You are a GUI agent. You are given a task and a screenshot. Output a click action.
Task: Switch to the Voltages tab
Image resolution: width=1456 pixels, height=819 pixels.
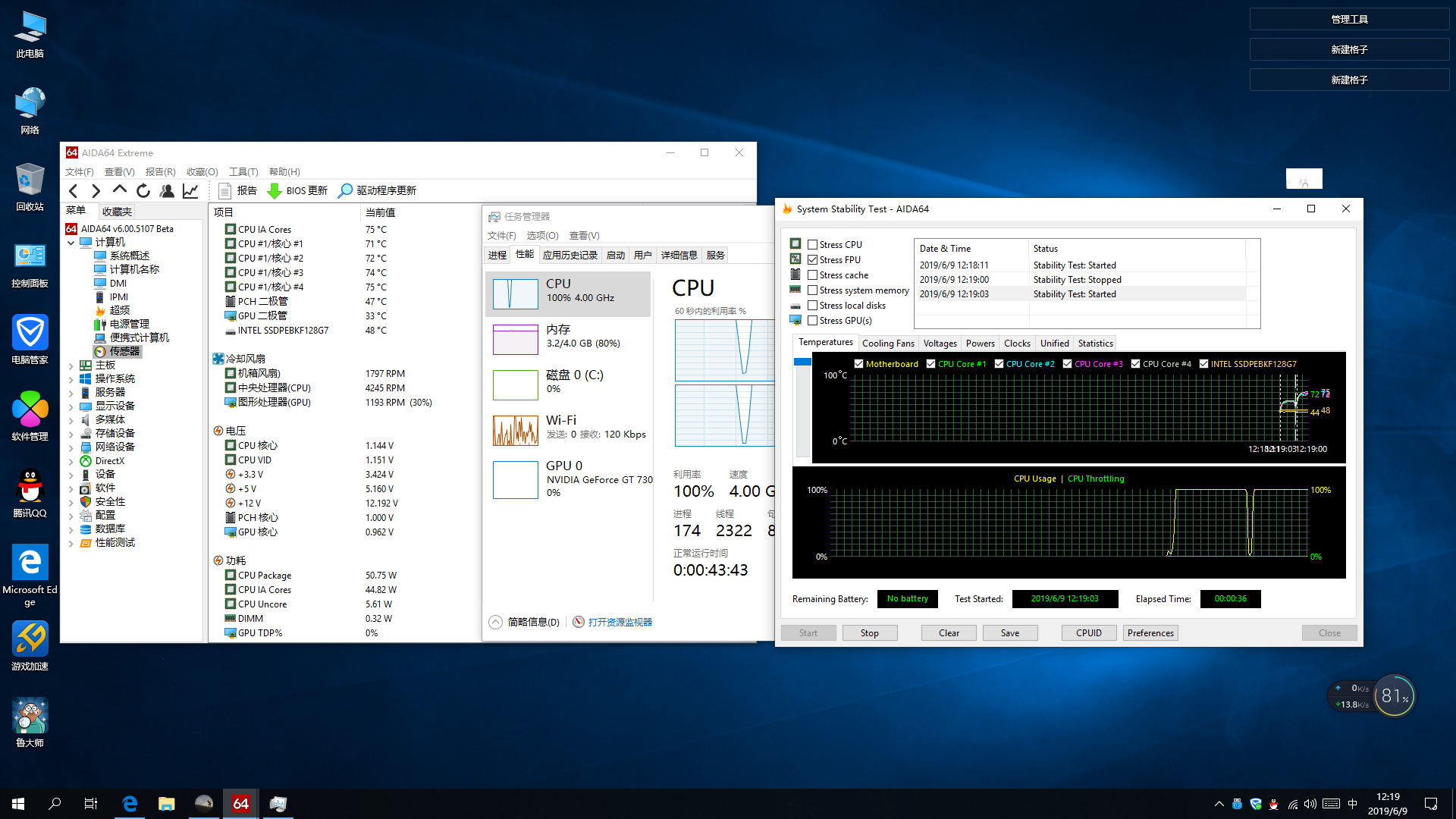(x=940, y=344)
